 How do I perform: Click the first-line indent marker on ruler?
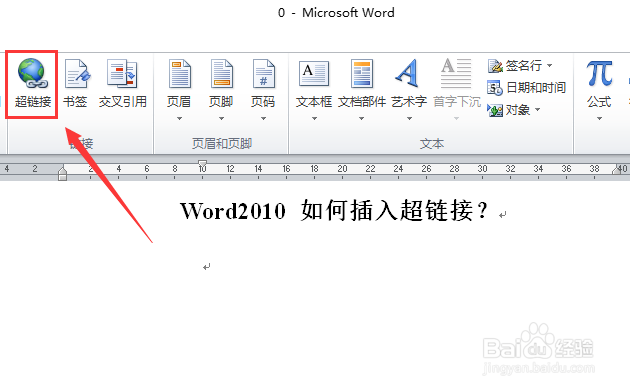pos(202,163)
